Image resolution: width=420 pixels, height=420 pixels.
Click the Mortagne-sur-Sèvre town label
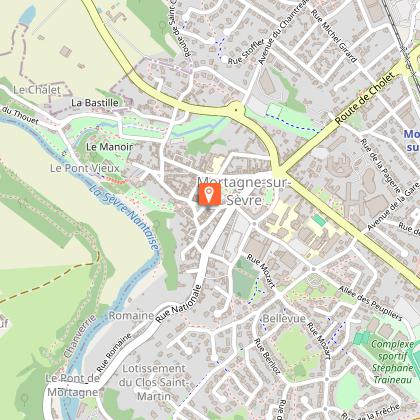(244, 191)
